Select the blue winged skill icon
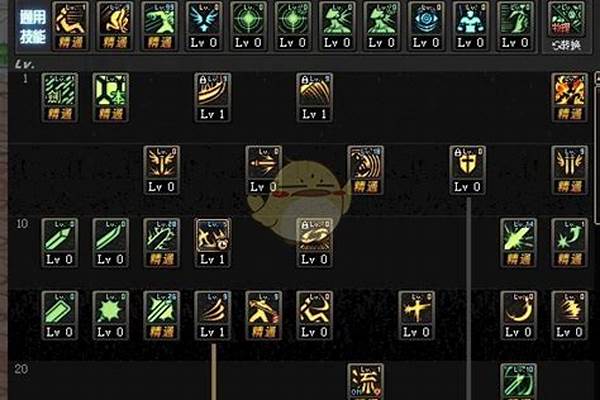The height and width of the screenshot is (400, 600). tap(204, 25)
